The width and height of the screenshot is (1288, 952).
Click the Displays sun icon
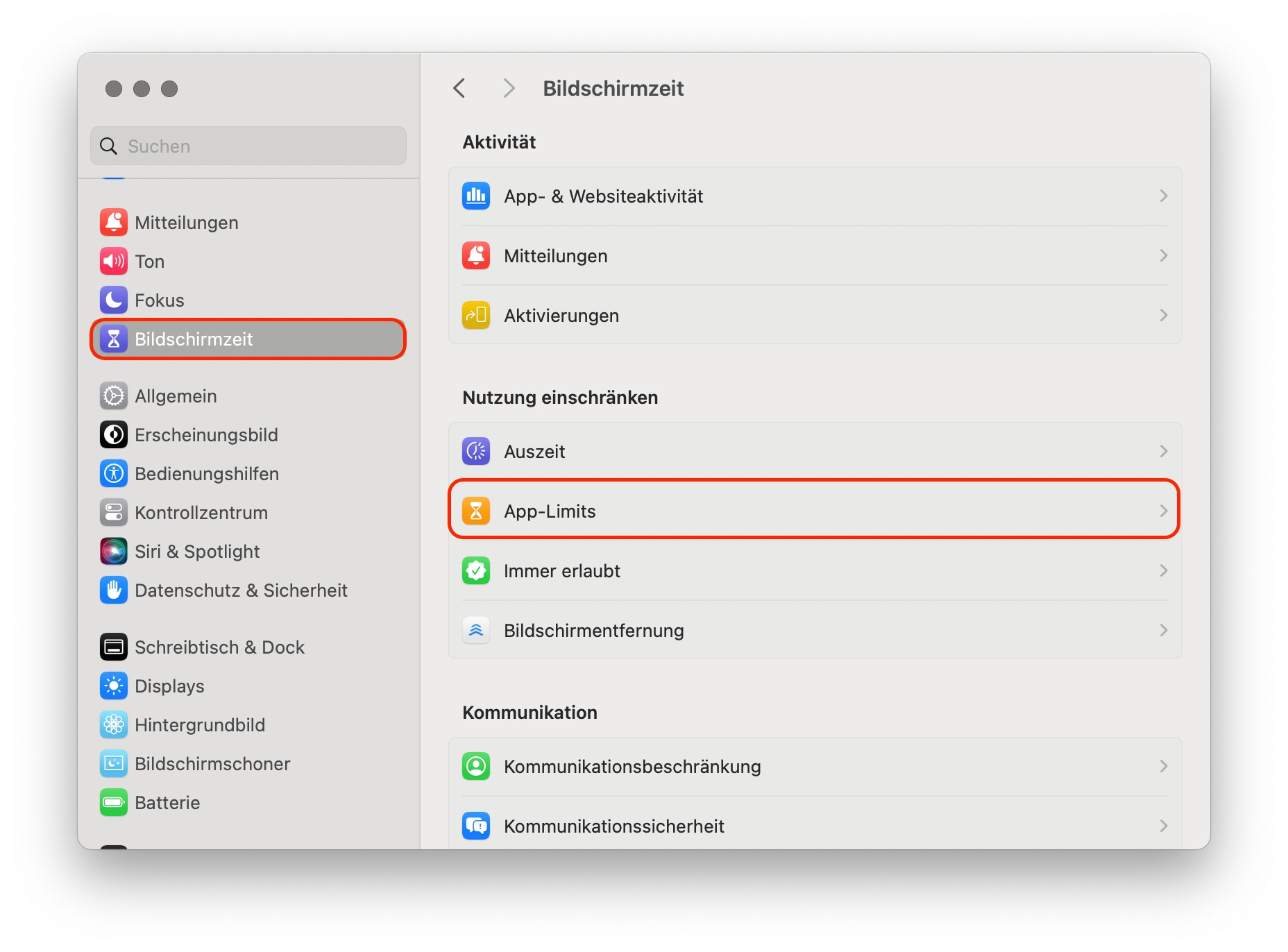click(x=114, y=686)
